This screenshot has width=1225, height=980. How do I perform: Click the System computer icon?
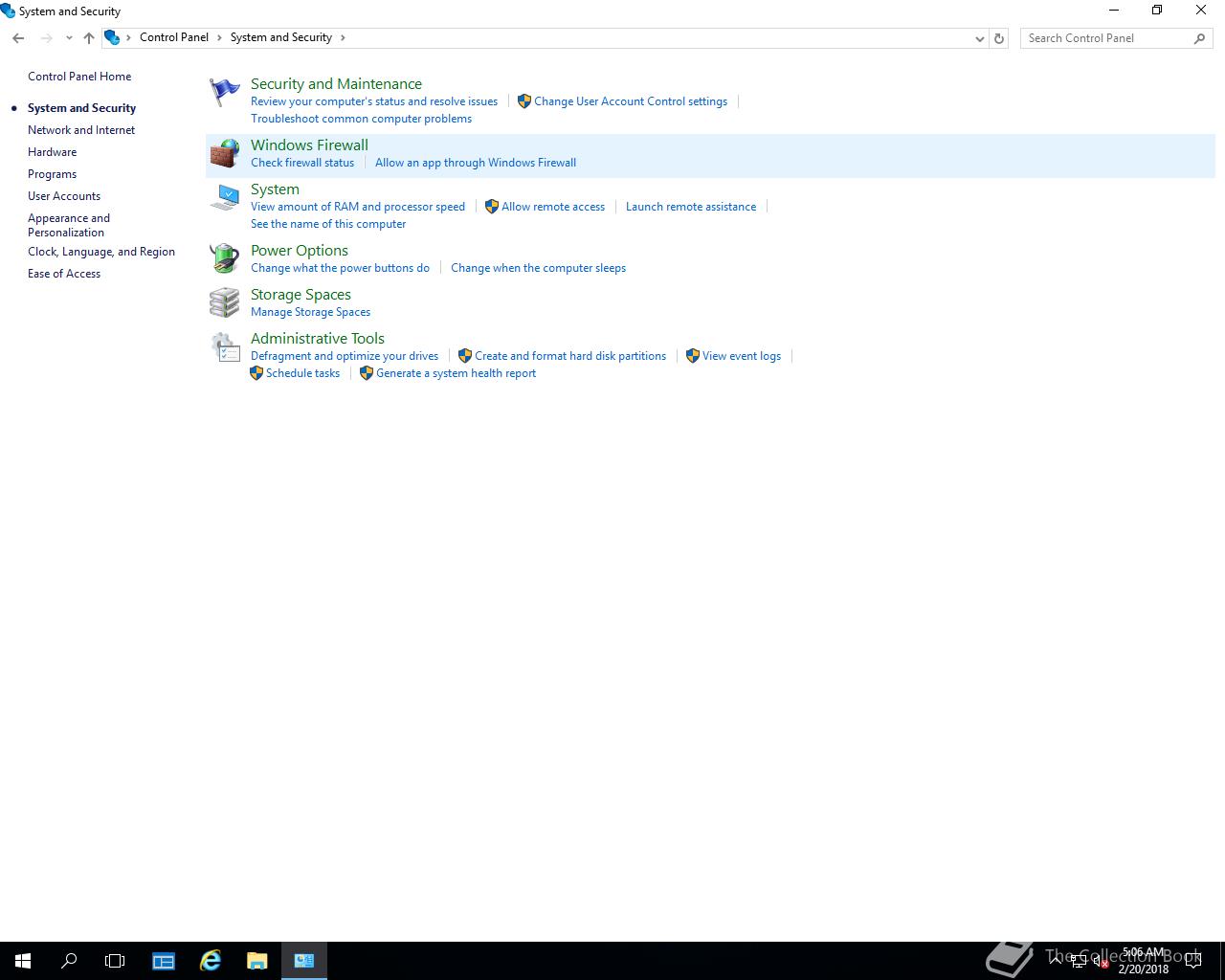(x=225, y=197)
